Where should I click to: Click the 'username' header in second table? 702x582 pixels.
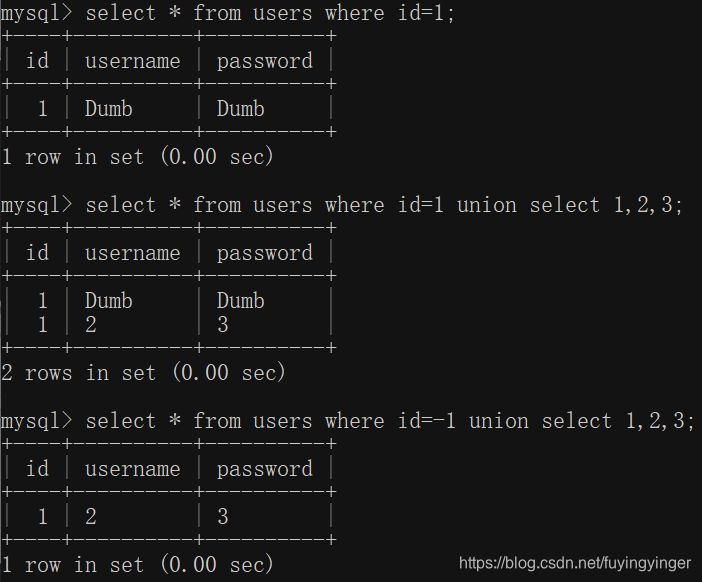pyautogui.click(x=133, y=253)
